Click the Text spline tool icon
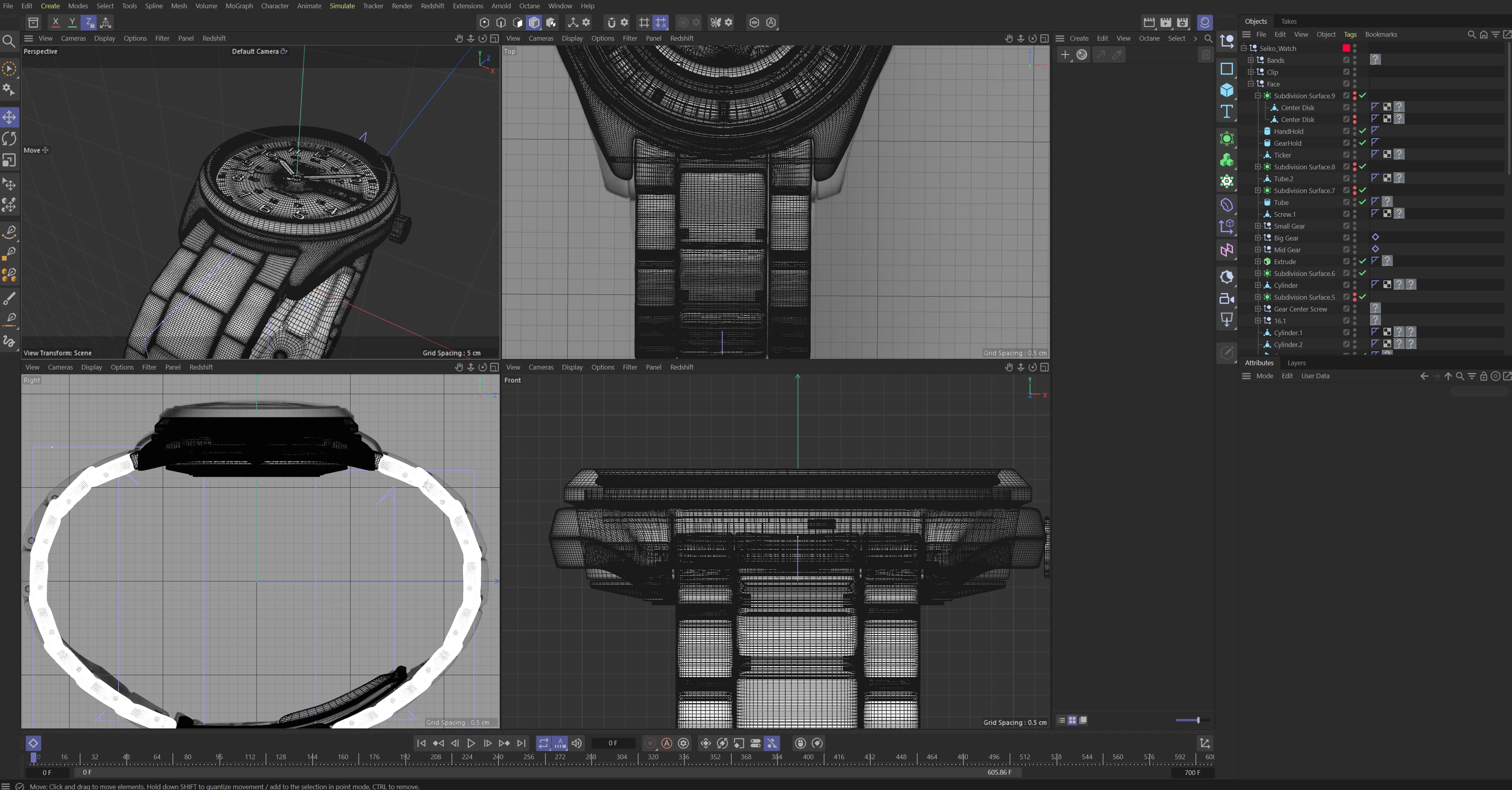The width and height of the screenshot is (1512, 790). pos(1227,112)
